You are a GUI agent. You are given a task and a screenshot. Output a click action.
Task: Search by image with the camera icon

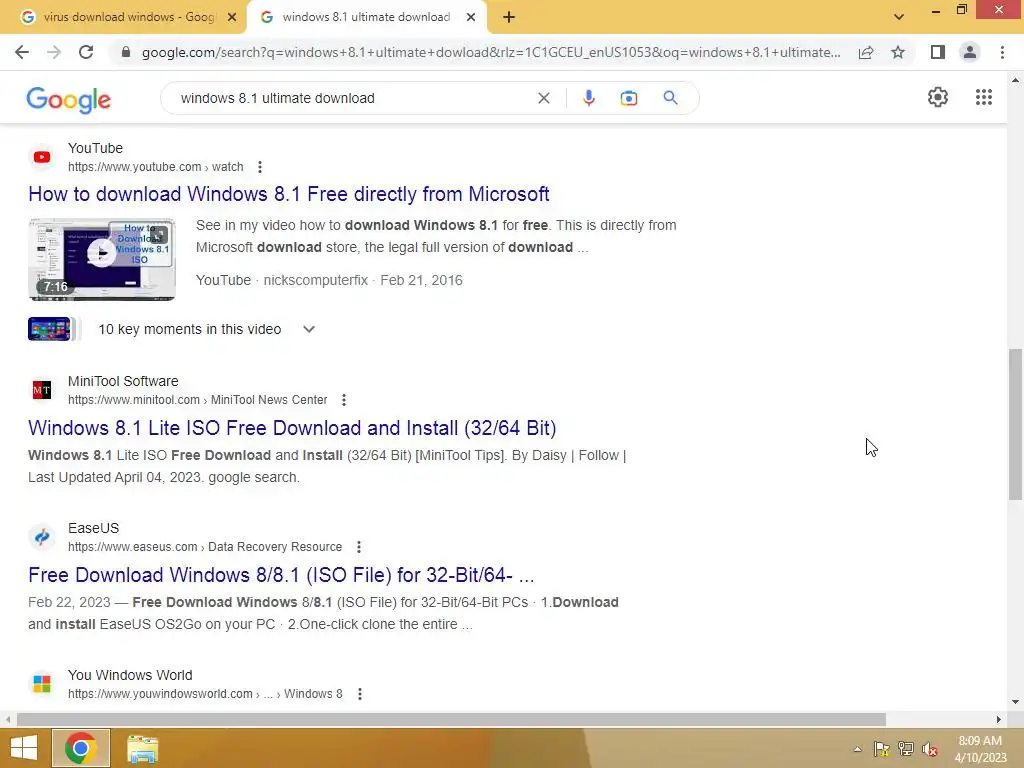pyautogui.click(x=629, y=98)
